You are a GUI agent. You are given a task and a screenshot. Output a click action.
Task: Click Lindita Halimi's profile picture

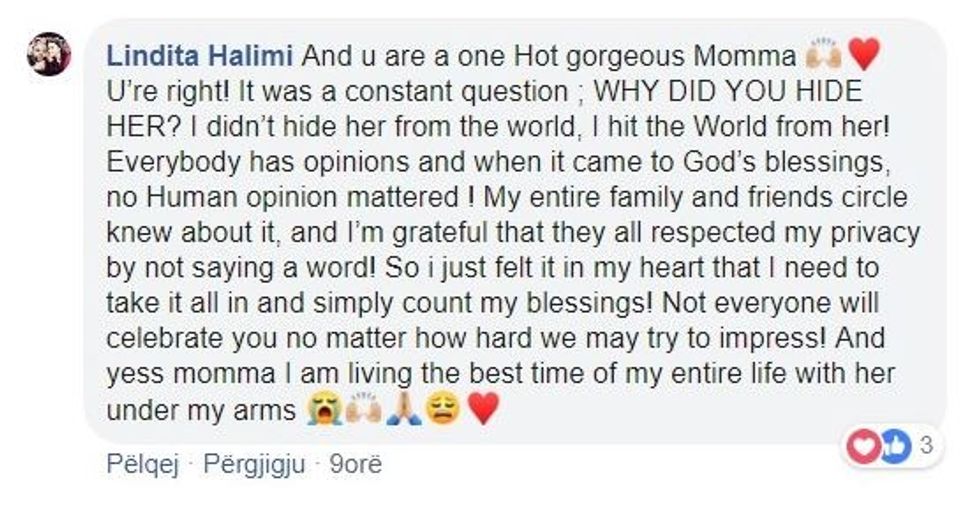(x=49, y=53)
